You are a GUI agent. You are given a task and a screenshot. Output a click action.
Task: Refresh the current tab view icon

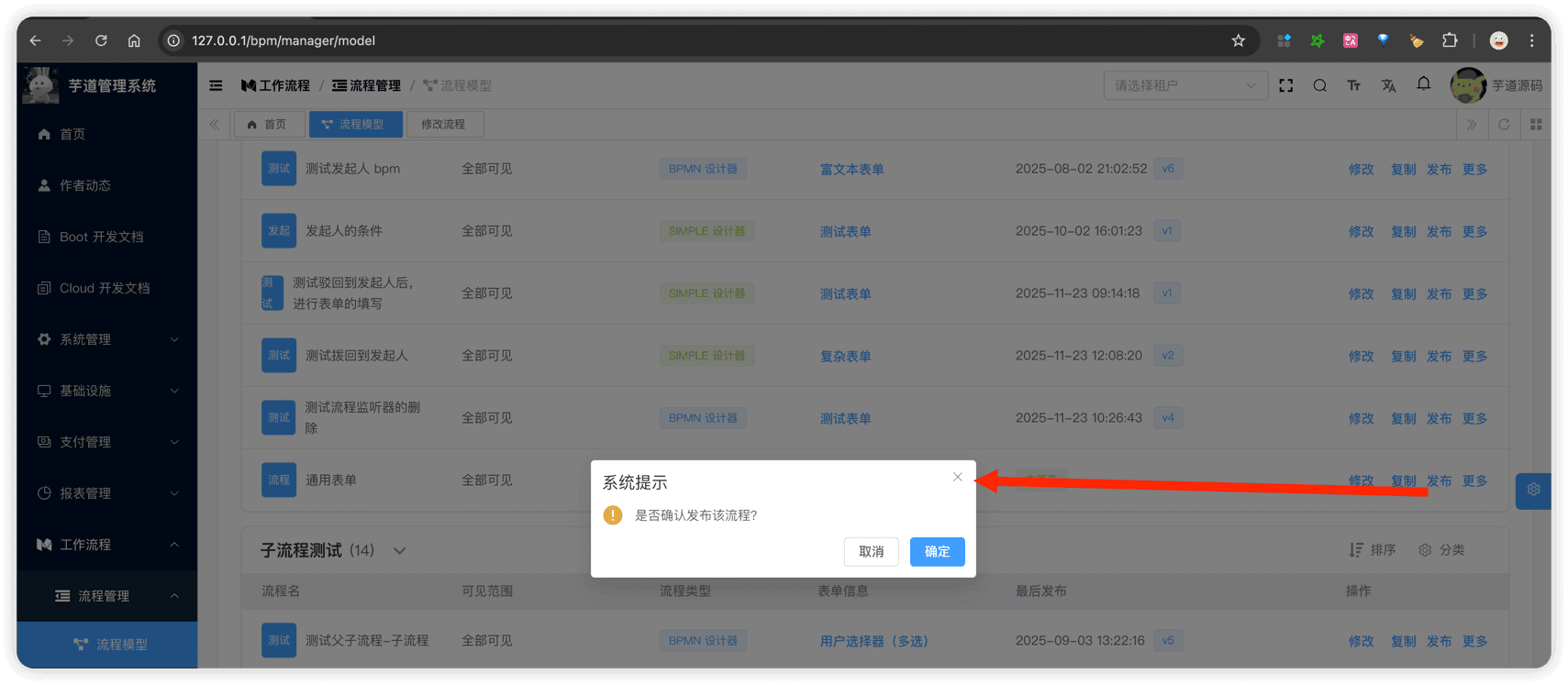pyautogui.click(x=1504, y=125)
